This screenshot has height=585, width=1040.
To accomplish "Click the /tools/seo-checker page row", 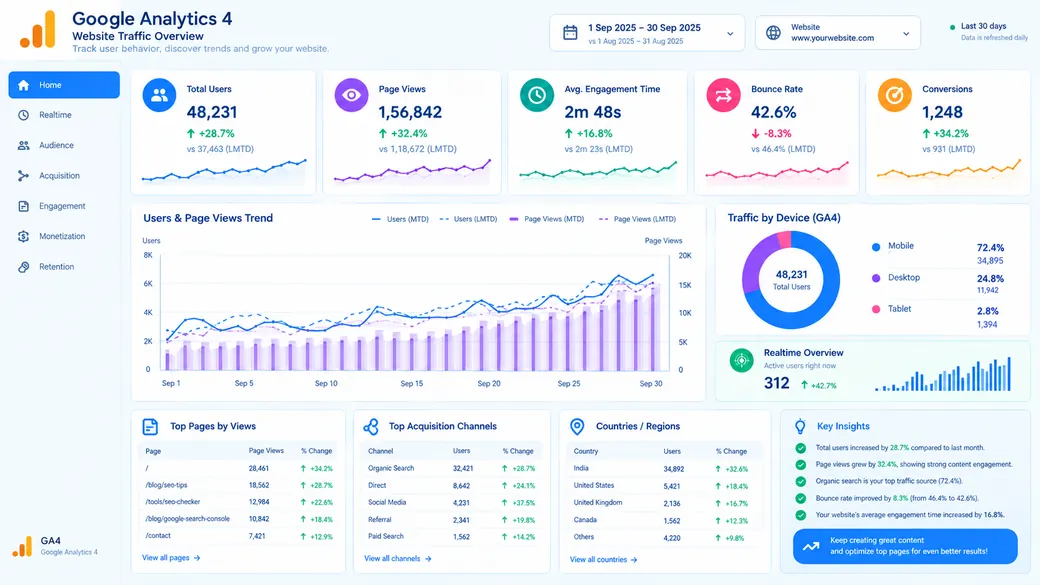I will (x=238, y=502).
